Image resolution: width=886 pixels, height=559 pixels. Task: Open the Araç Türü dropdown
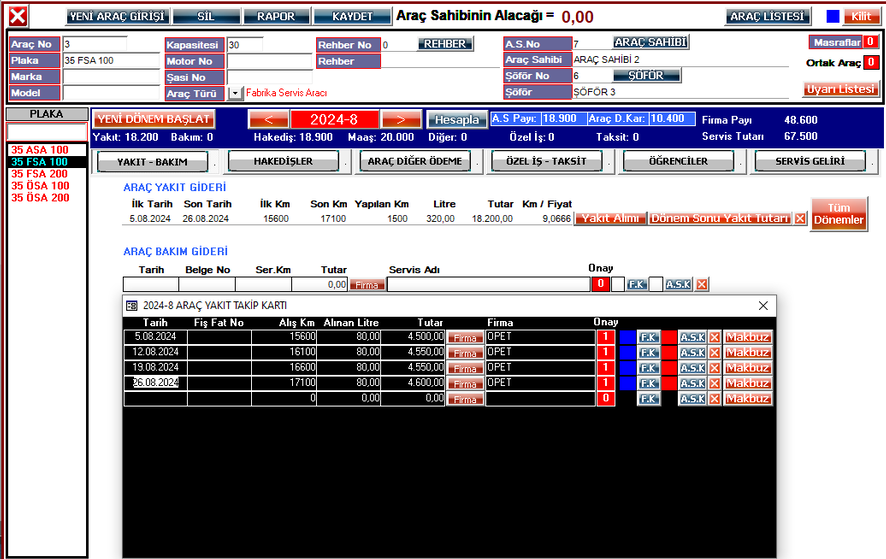click(235, 93)
